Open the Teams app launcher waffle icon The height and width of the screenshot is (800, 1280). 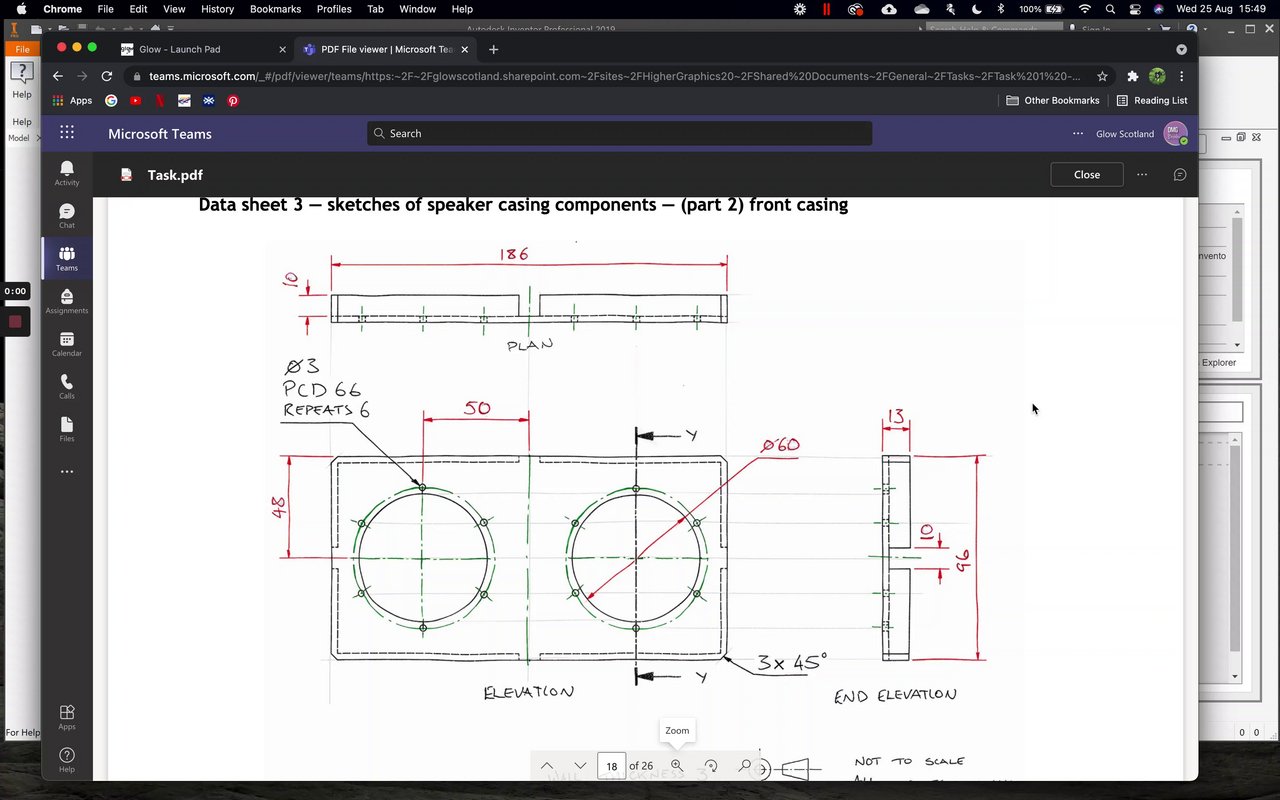(x=67, y=133)
